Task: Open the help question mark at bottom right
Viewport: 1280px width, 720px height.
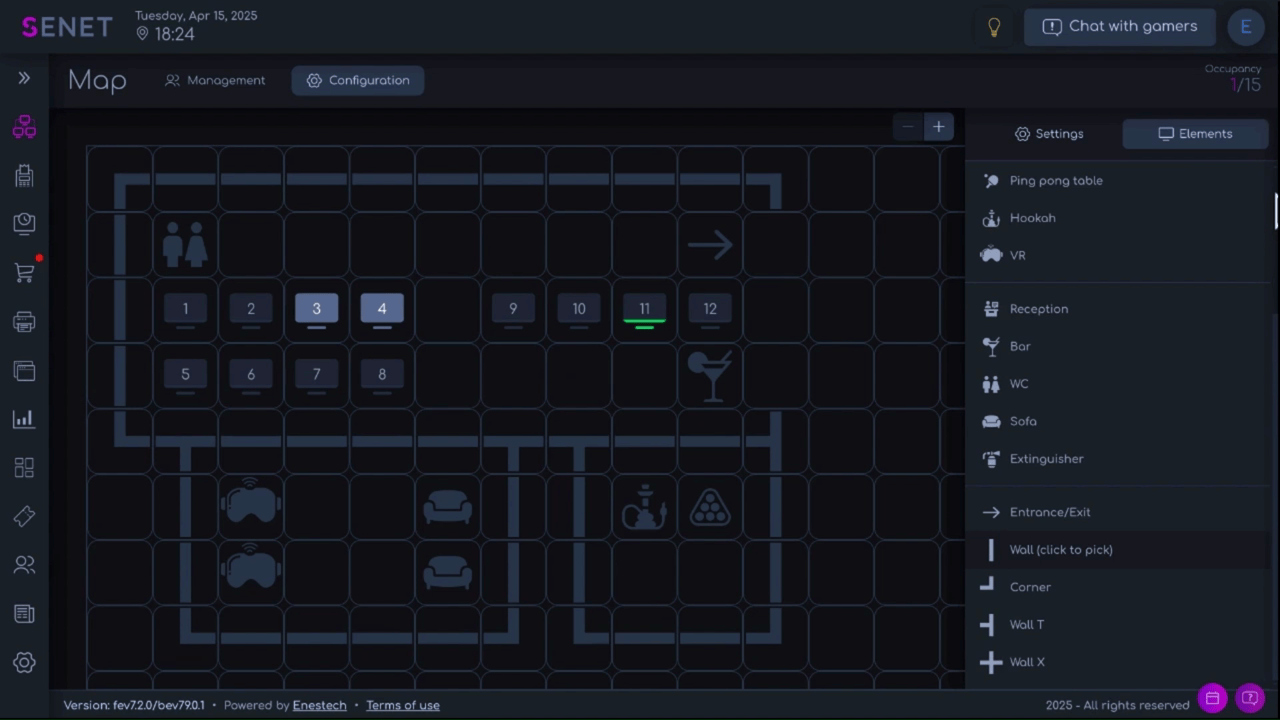Action: click(x=1250, y=698)
